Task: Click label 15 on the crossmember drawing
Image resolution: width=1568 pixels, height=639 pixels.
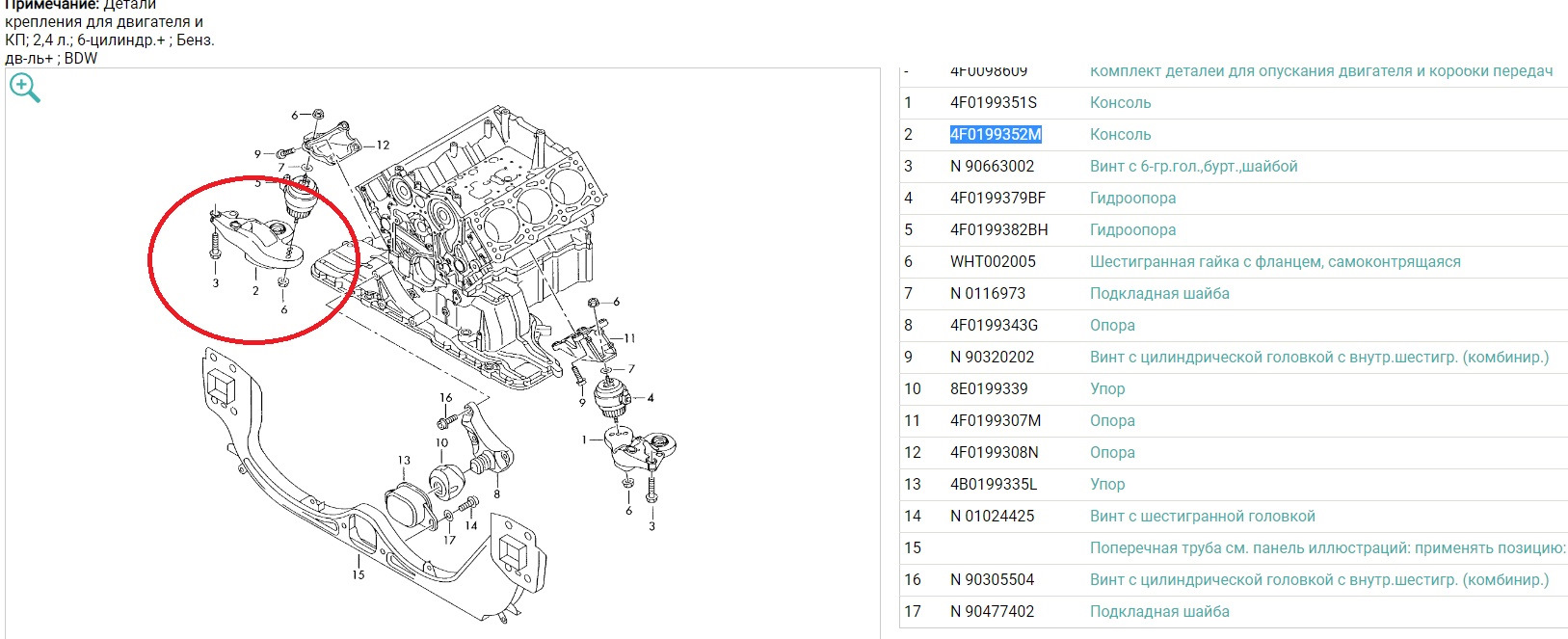Action: [359, 574]
